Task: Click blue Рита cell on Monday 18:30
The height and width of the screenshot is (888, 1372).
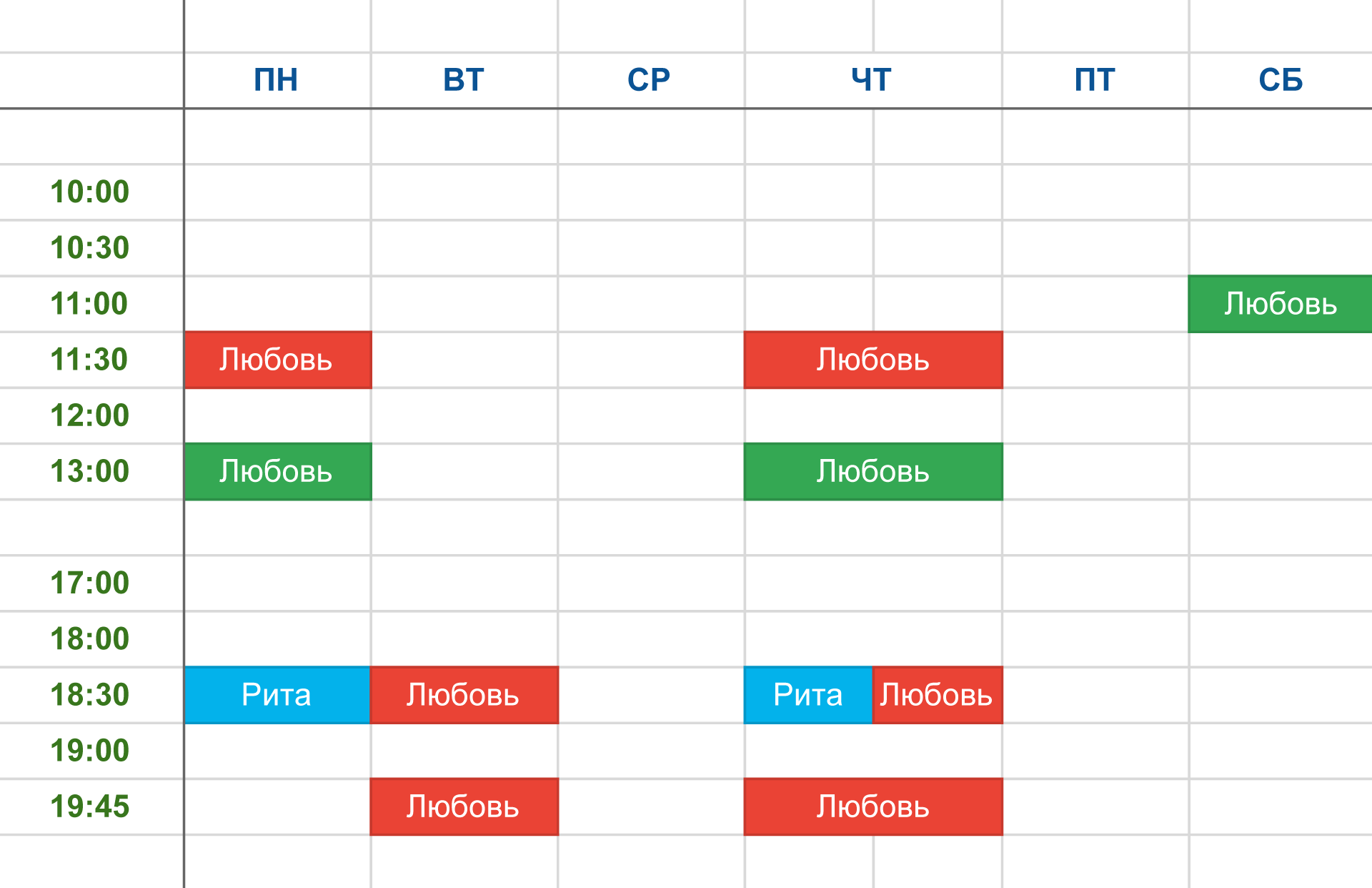Action: (277, 695)
